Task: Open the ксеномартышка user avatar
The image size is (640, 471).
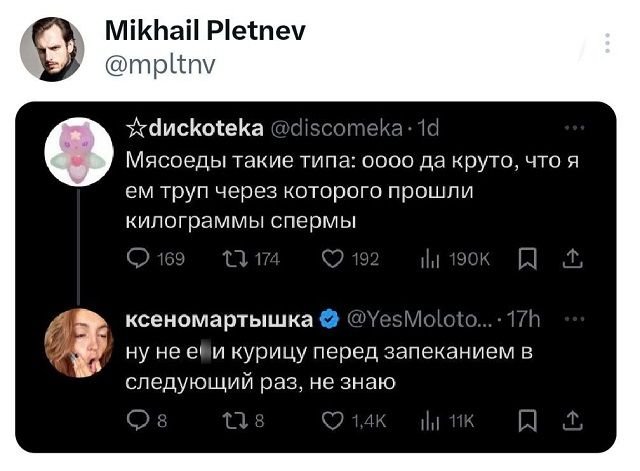Action: (79, 342)
